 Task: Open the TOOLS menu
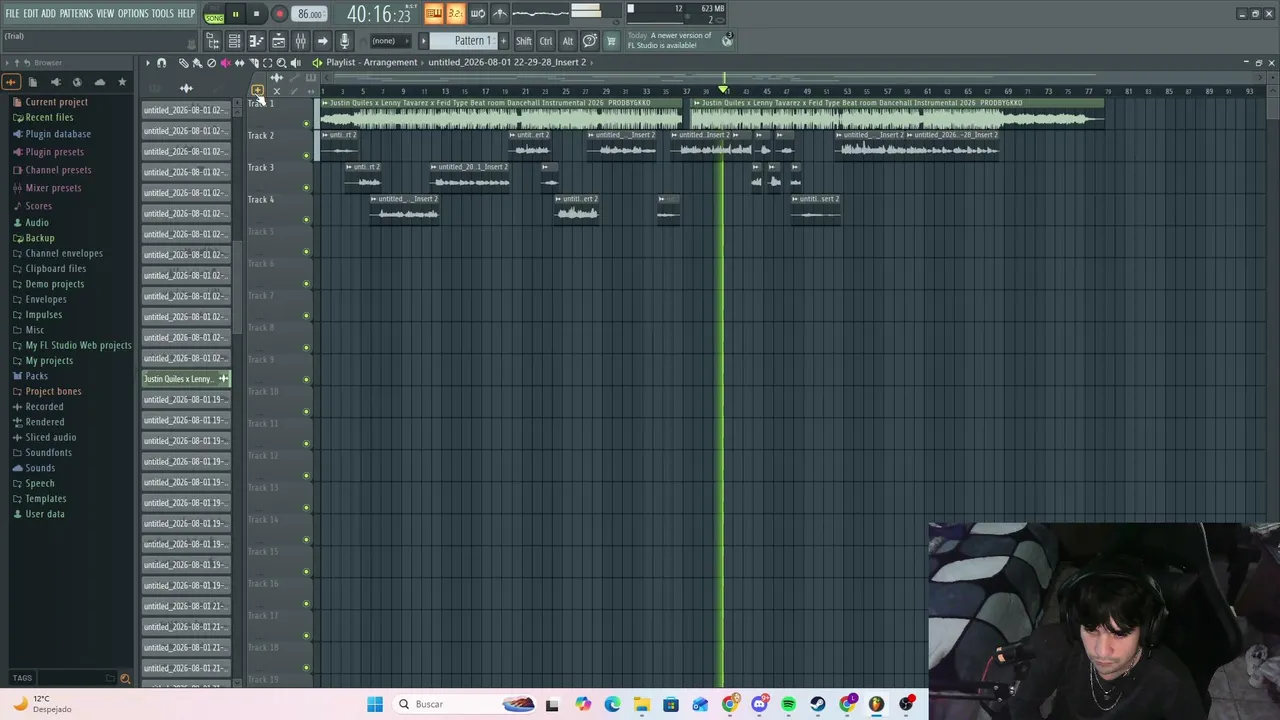pyautogui.click(x=163, y=13)
